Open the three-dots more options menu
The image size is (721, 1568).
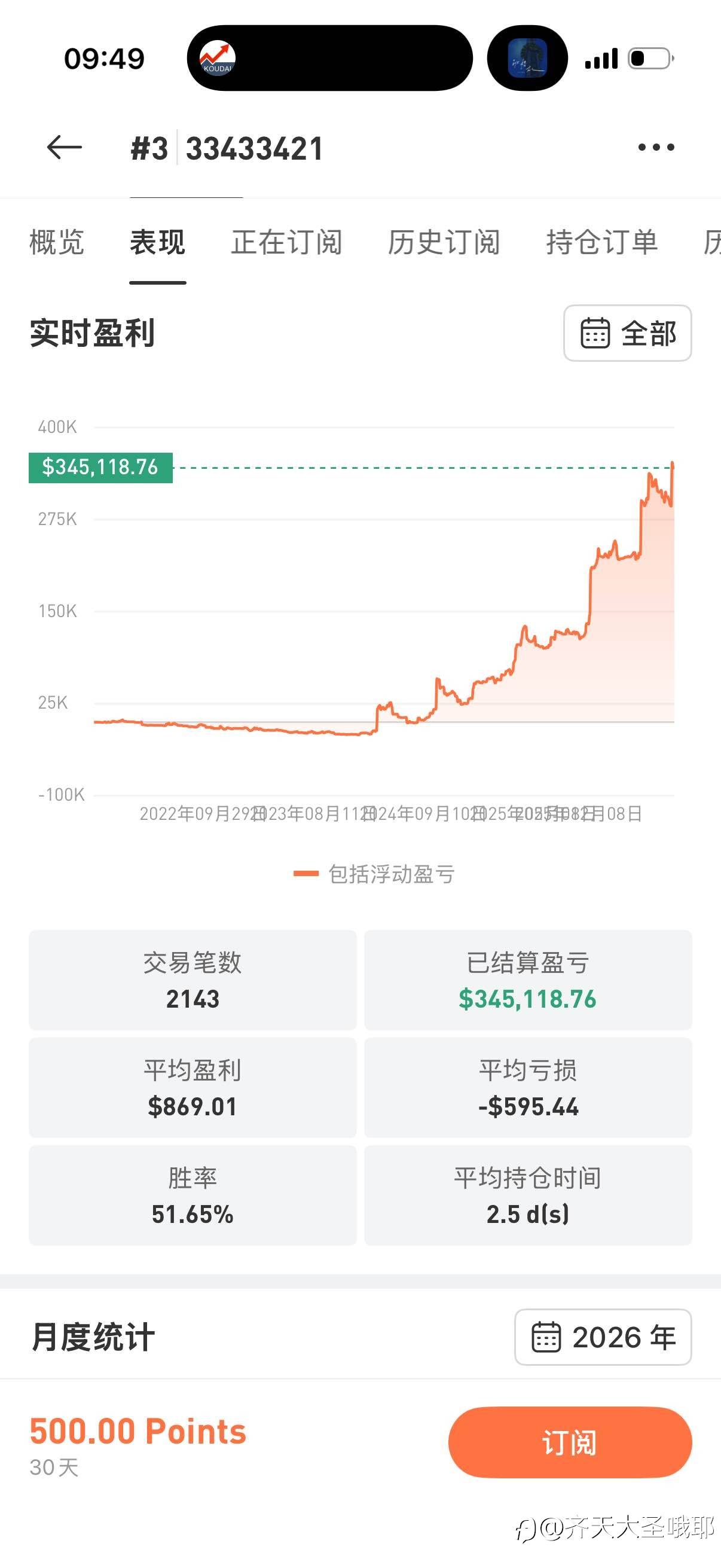(x=656, y=147)
